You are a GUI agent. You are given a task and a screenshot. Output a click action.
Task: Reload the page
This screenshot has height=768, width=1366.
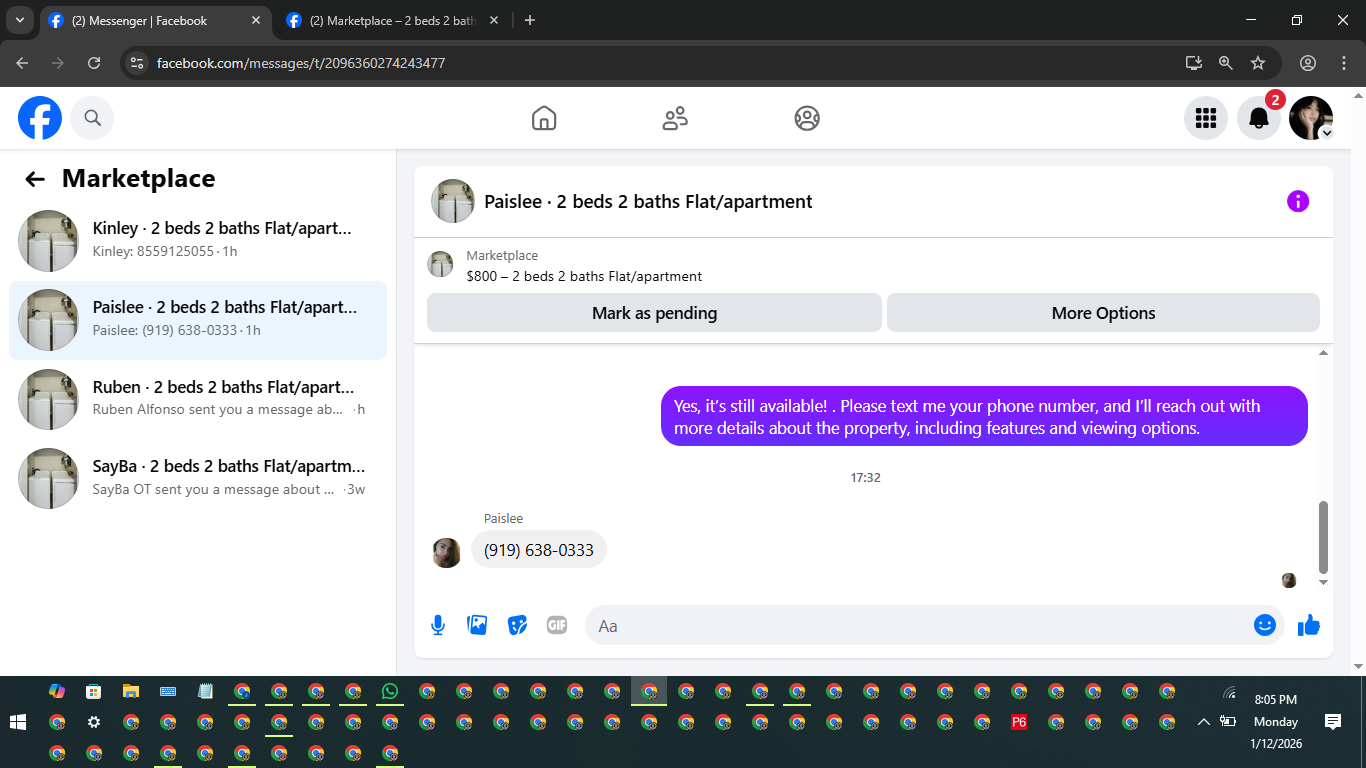click(x=94, y=63)
